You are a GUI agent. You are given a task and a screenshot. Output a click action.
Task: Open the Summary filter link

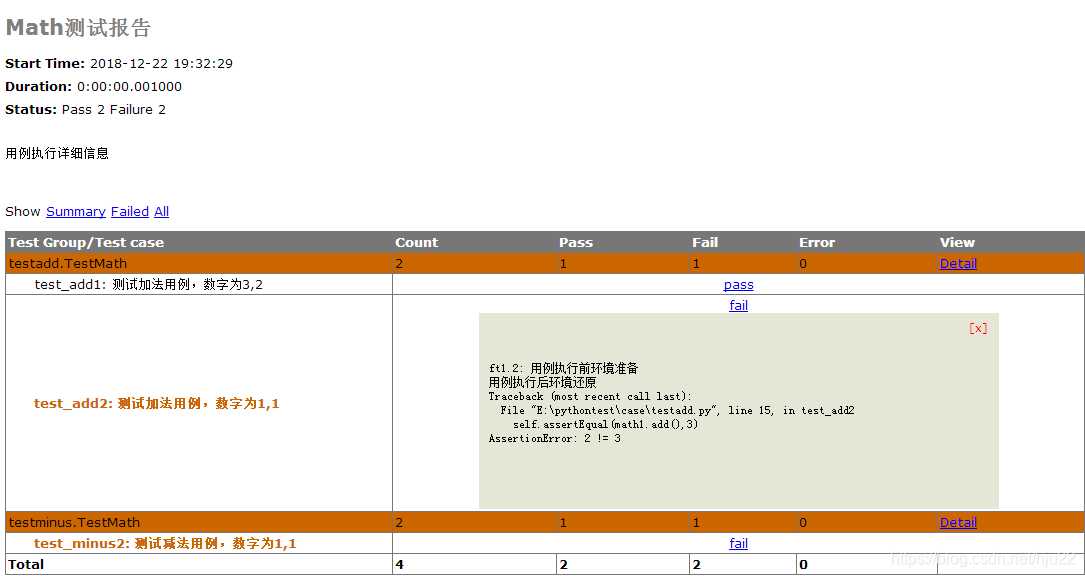(75, 212)
